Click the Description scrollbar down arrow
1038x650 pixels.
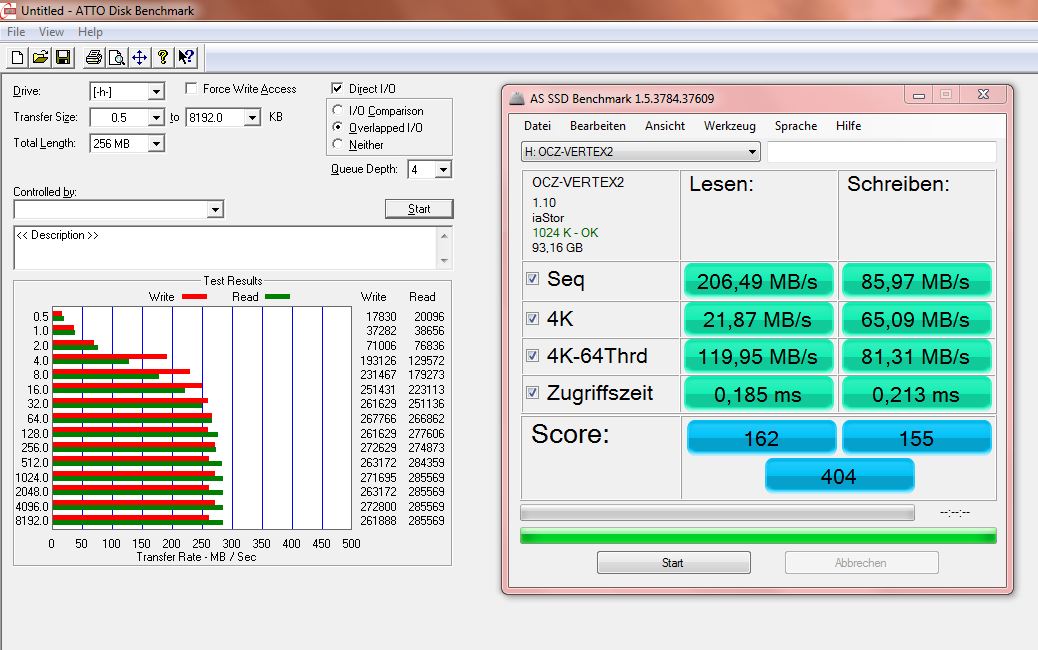pos(444,261)
